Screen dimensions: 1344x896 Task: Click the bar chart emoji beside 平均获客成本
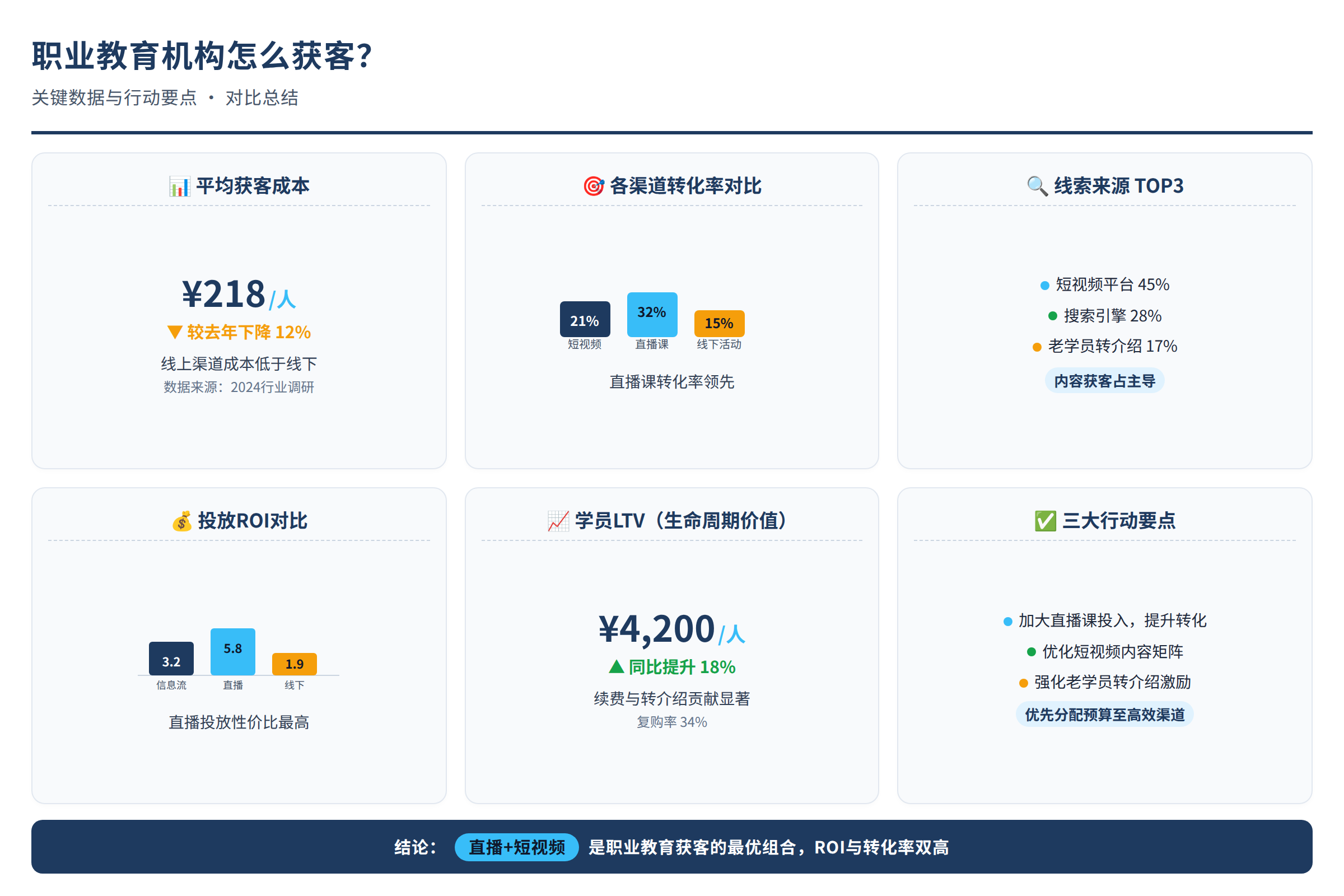tap(179, 186)
